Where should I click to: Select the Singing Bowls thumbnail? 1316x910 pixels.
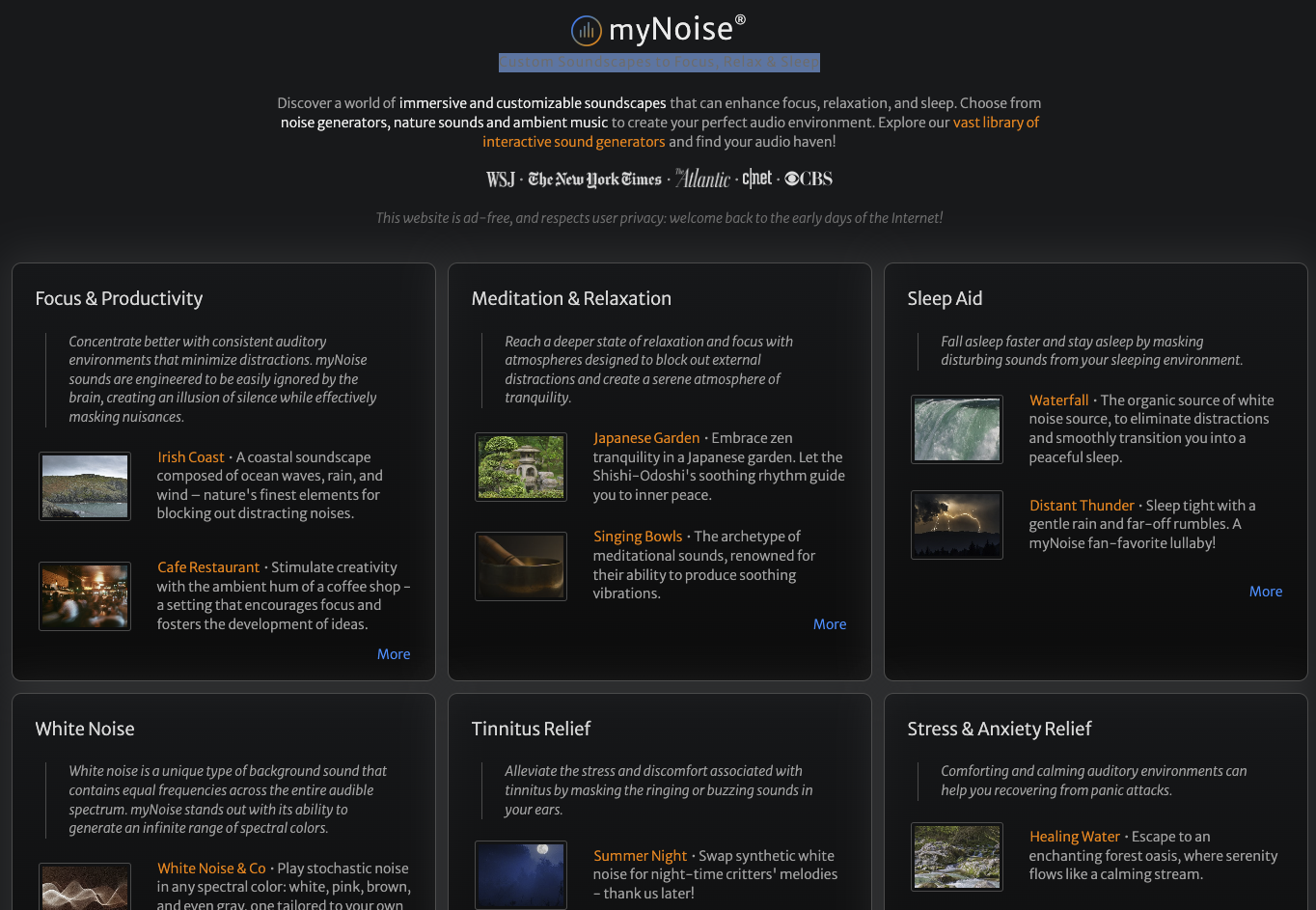point(521,566)
